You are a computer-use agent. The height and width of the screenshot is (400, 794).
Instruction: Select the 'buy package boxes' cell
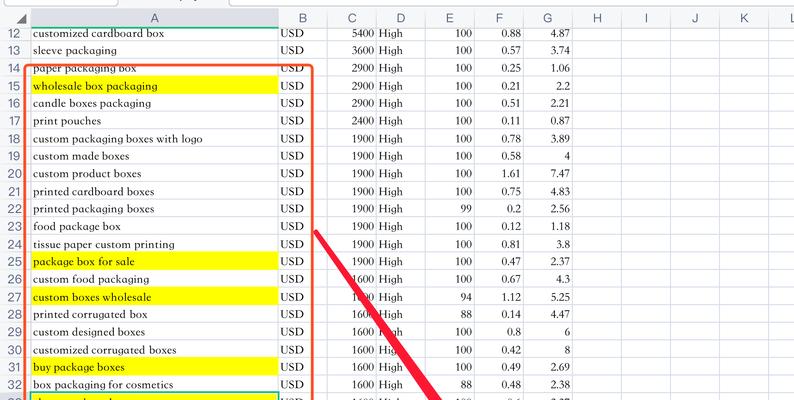coord(154,367)
